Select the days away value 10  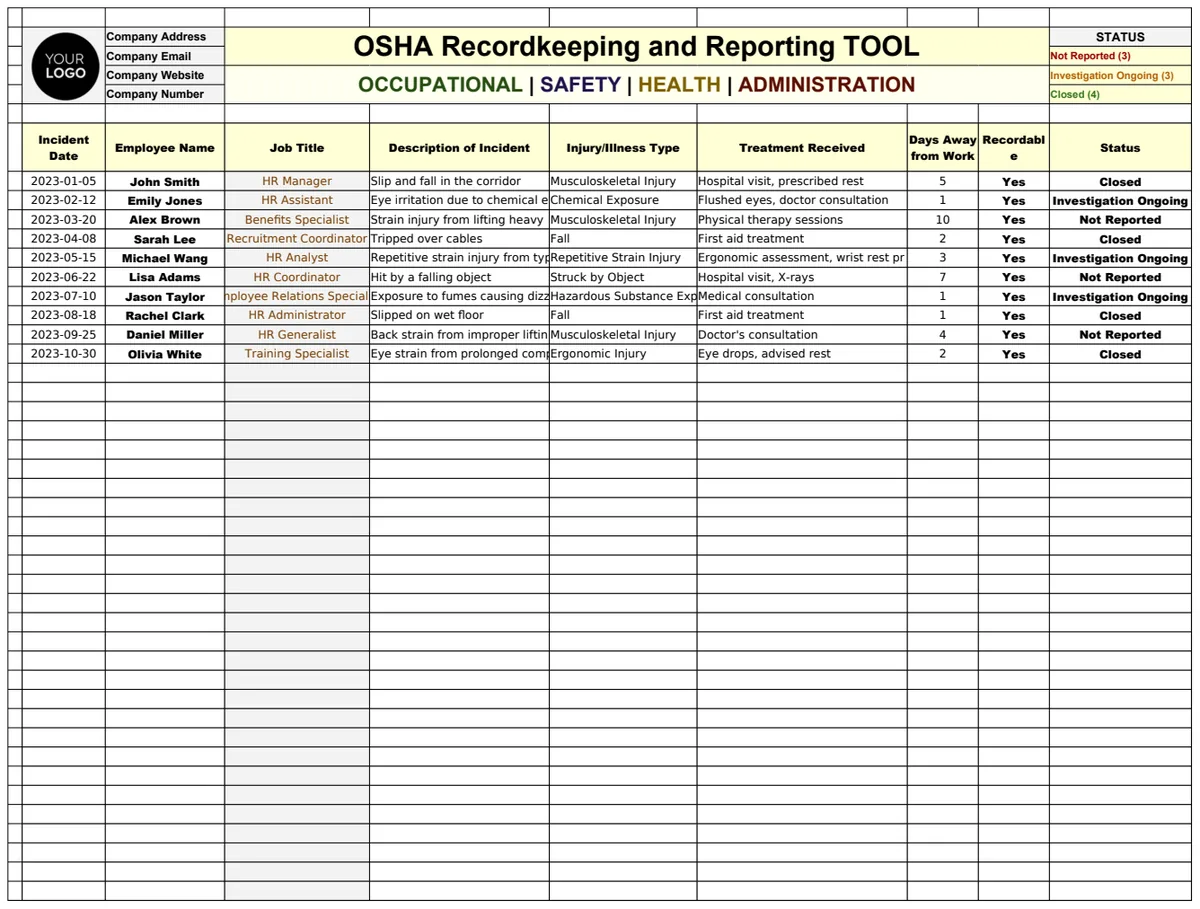[943, 220]
